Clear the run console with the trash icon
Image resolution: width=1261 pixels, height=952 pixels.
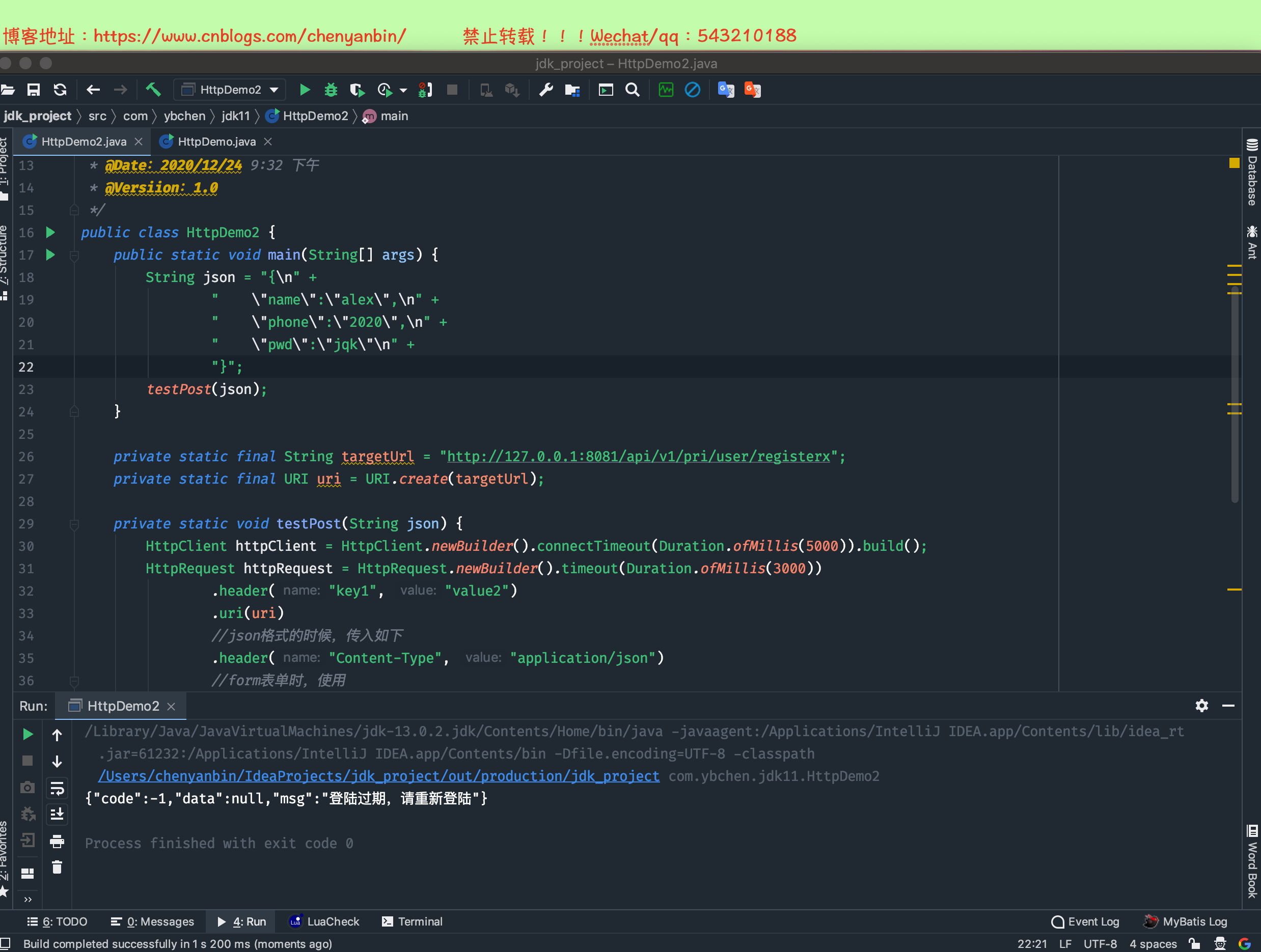click(57, 867)
